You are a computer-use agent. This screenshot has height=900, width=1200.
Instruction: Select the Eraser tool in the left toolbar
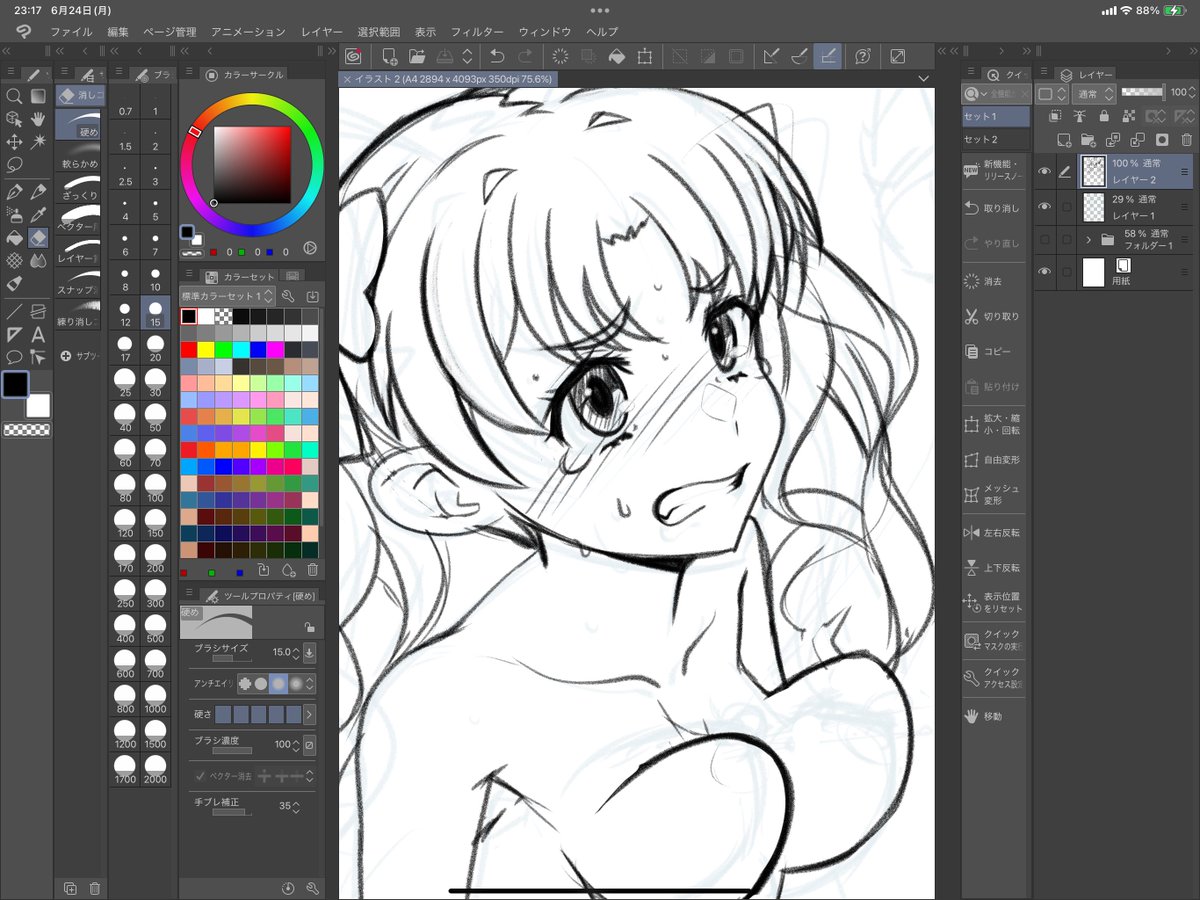(38, 238)
